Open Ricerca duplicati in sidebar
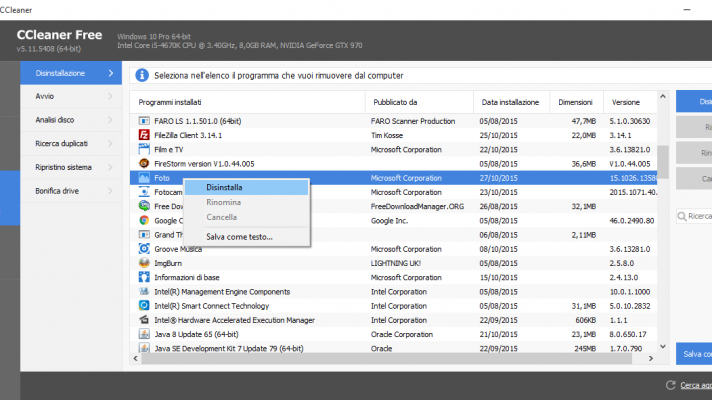Screen dimensions: 712x400 pyautogui.click(x=70, y=143)
